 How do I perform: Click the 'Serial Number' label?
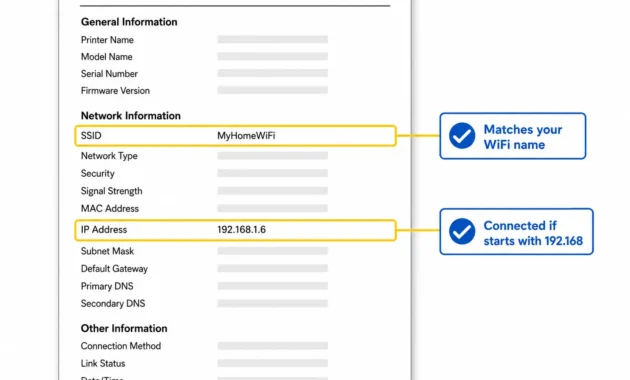tap(109, 74)
